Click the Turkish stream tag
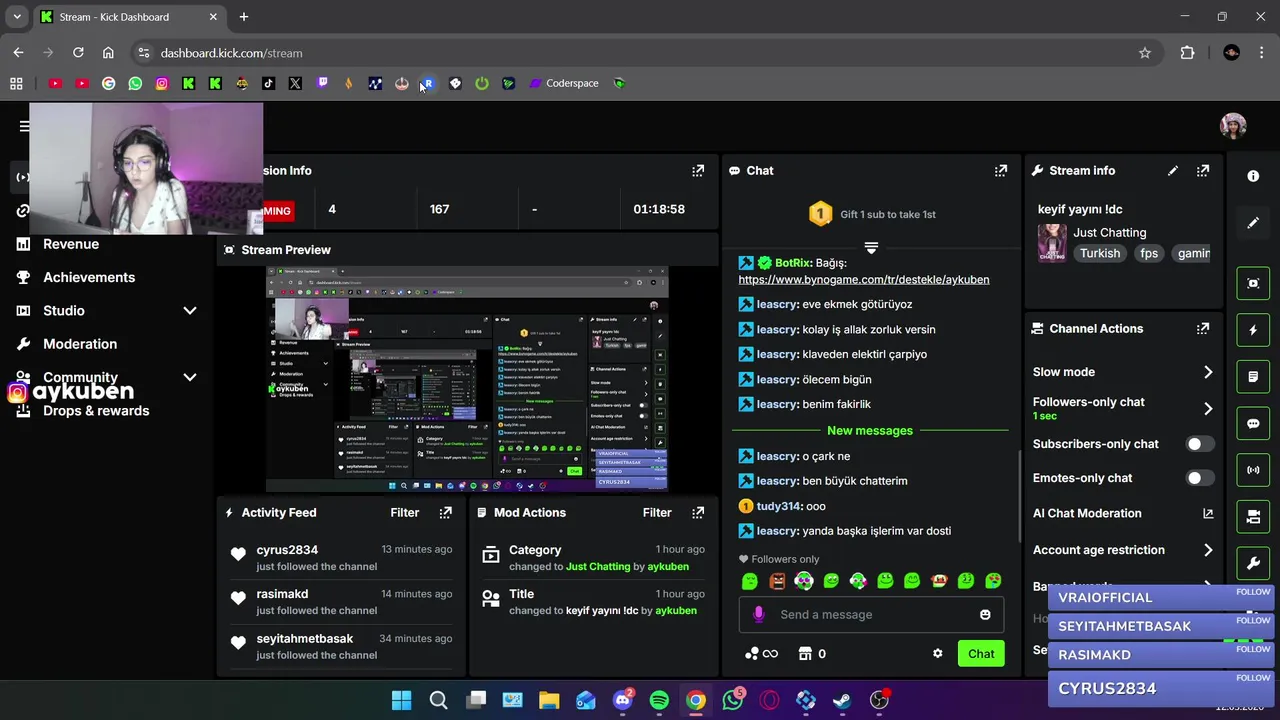 [x=1100, y=253]
